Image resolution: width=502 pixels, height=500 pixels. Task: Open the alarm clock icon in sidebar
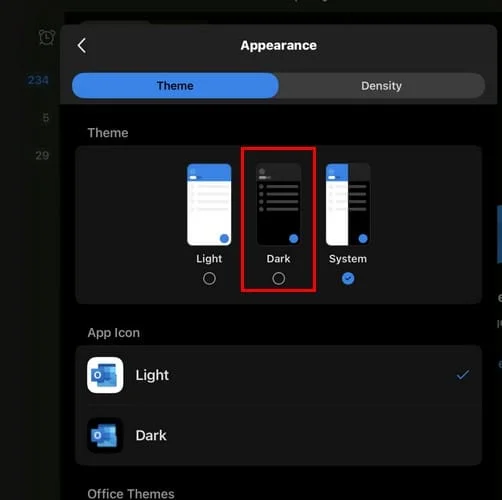tap(47, 37)
